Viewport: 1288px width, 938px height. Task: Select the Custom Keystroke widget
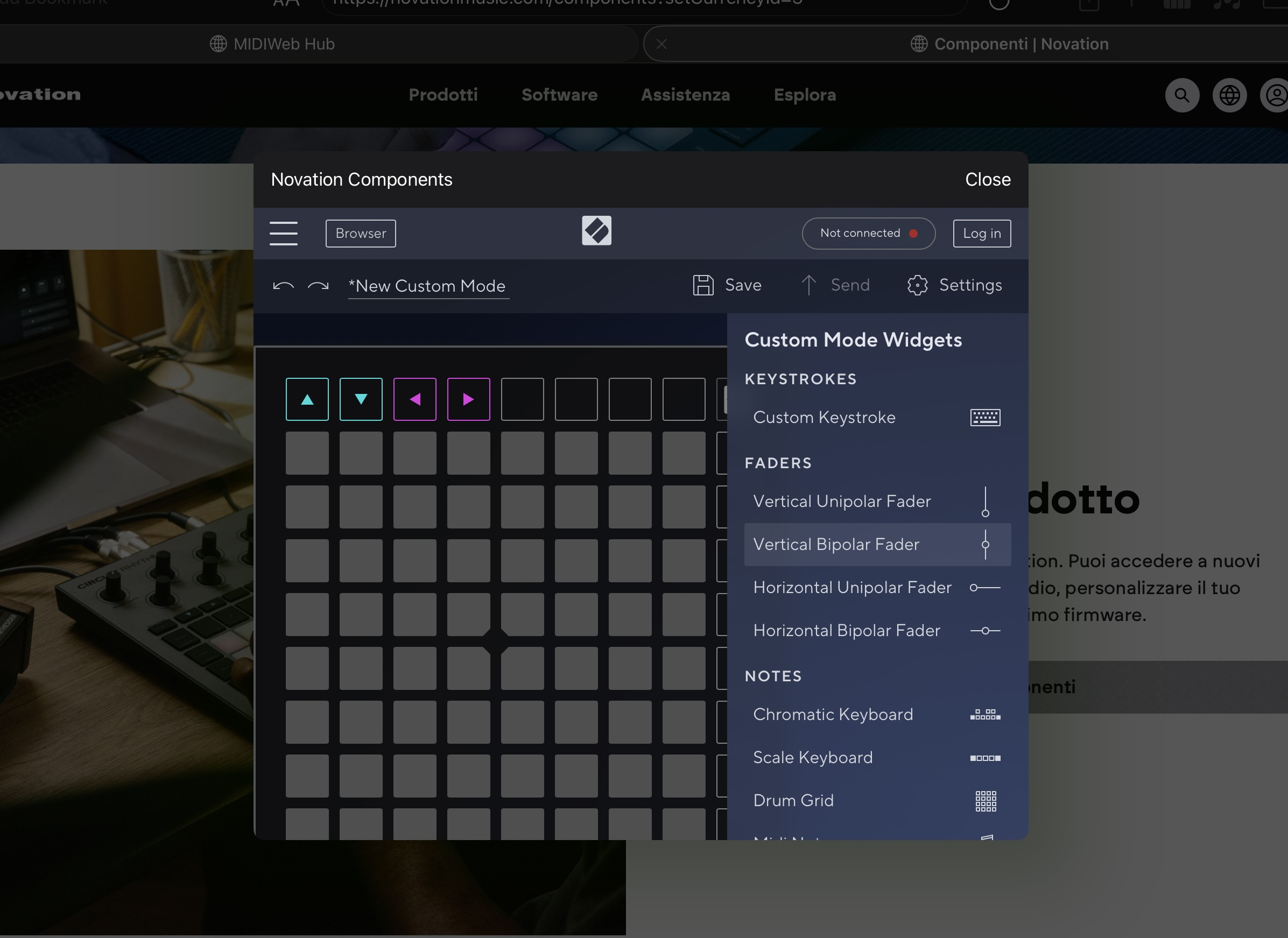pos(877,417)
